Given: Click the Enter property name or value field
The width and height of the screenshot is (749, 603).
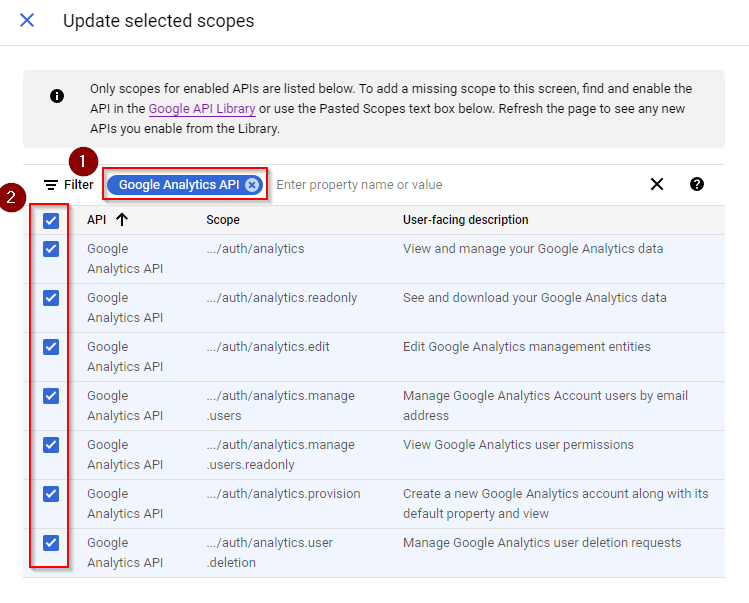Looking at the screenshot, I should click(x=450, y=185).
